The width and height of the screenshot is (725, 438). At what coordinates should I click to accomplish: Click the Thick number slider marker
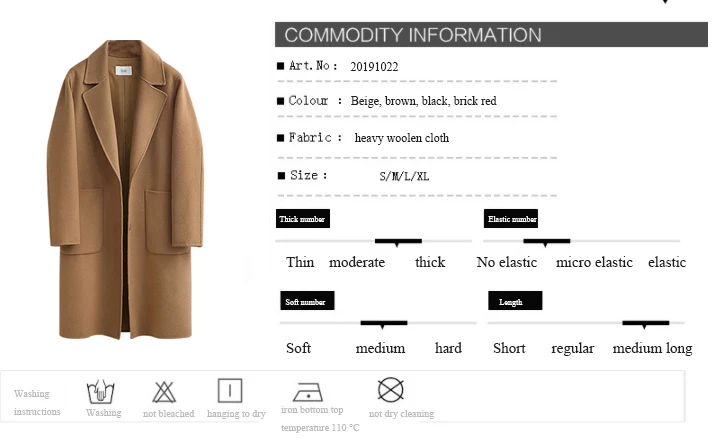point(398,242)
